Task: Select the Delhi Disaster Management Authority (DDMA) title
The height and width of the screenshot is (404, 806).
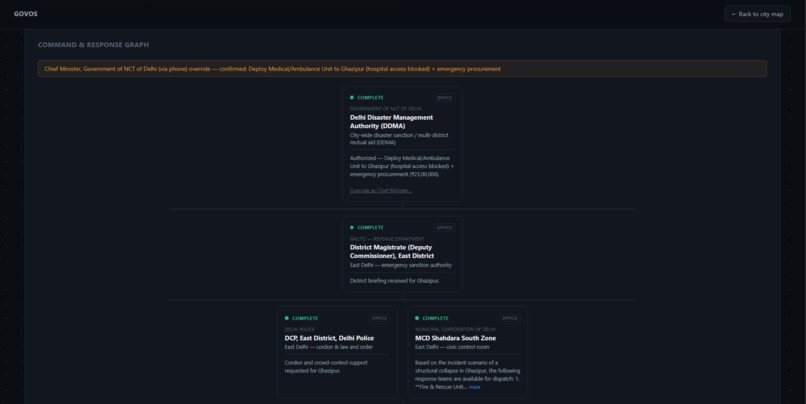Action: tap(392, 122)
